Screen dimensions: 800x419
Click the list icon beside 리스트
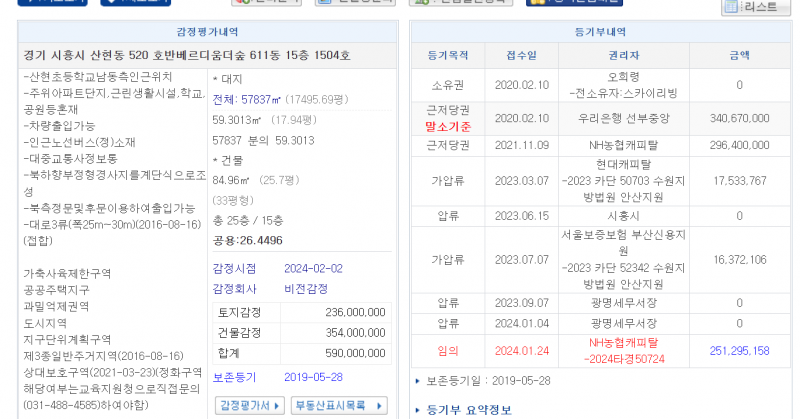click(731, 8)
